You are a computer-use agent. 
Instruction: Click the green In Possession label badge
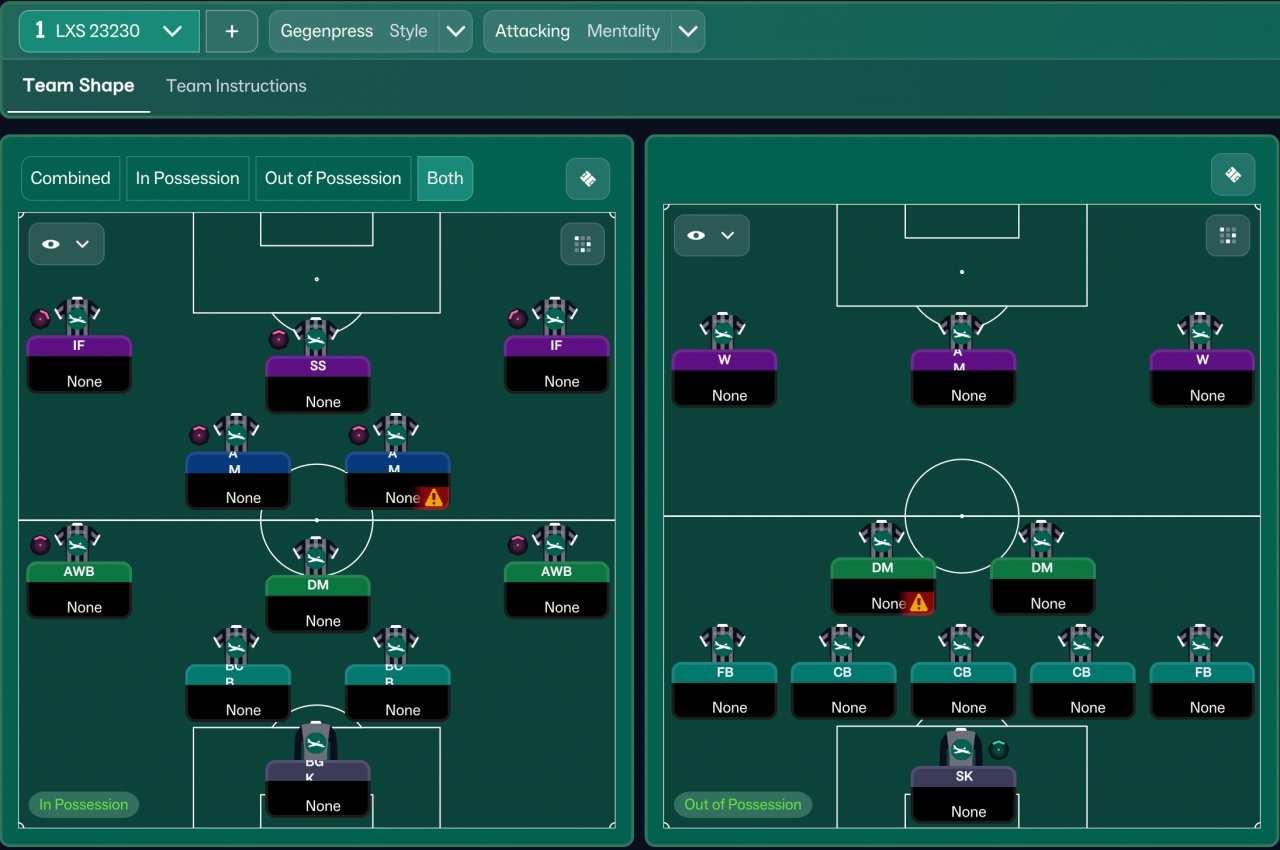[x=84, y=804]
